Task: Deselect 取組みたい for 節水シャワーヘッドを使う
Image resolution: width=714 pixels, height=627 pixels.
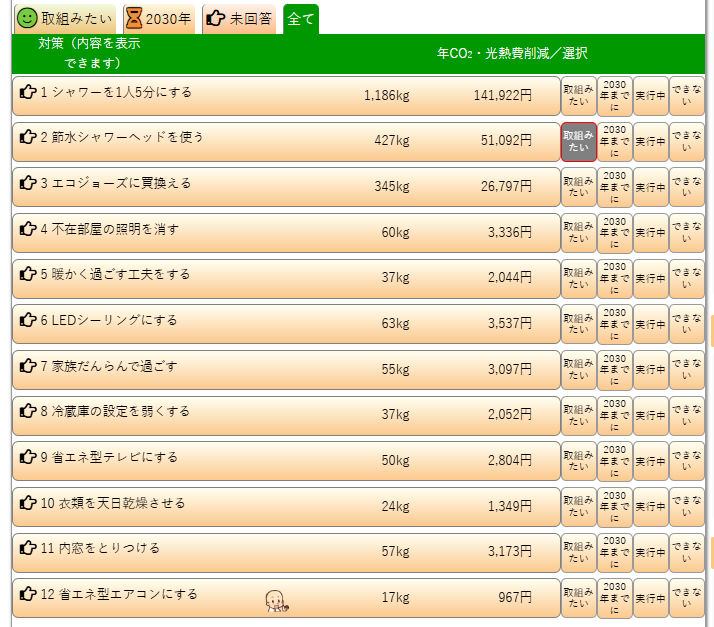Action: point(578,142)
